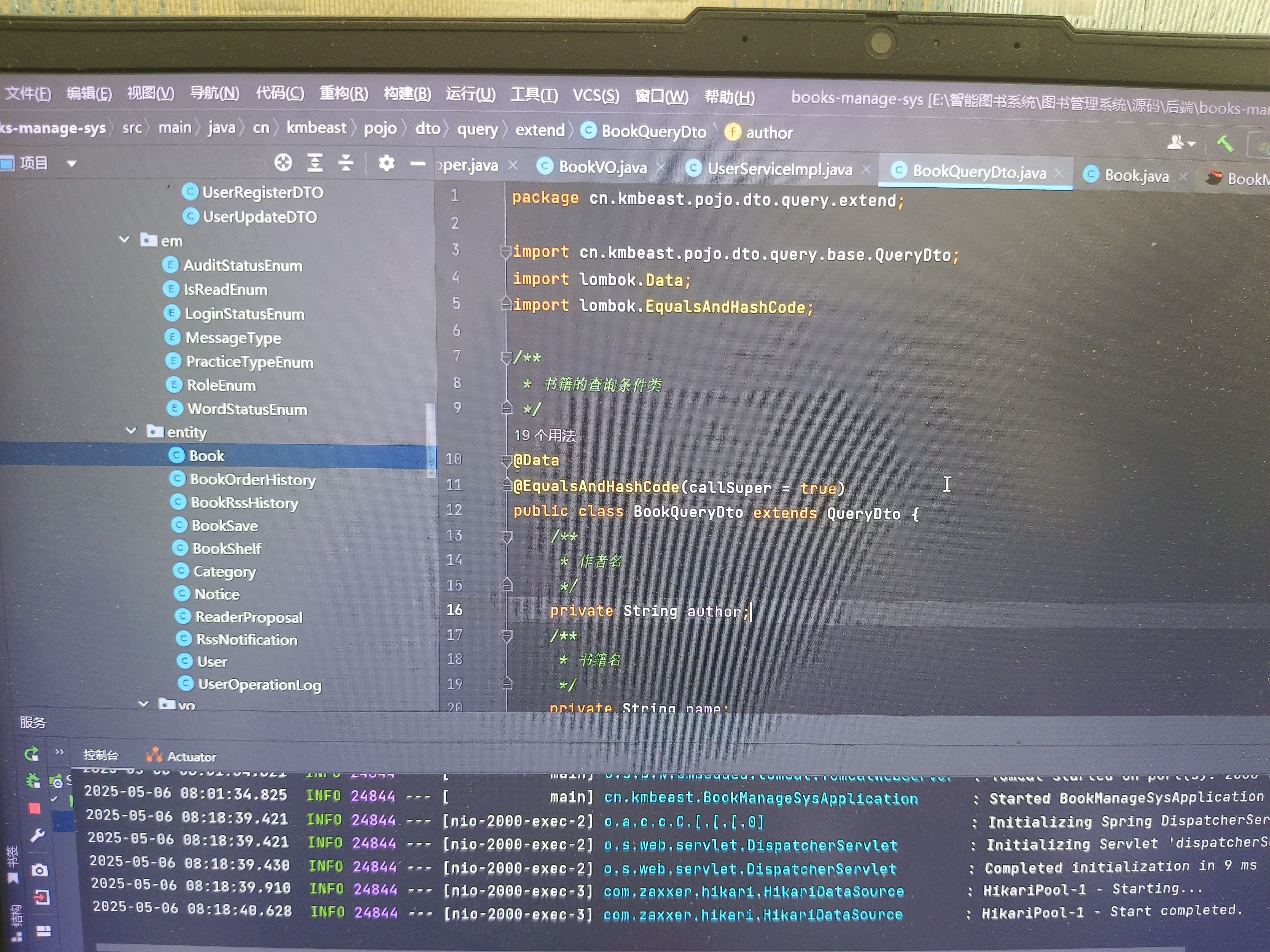Open the Actuator tab in Services
Viewport: 1270px width, 952px height.
(191, 757)
